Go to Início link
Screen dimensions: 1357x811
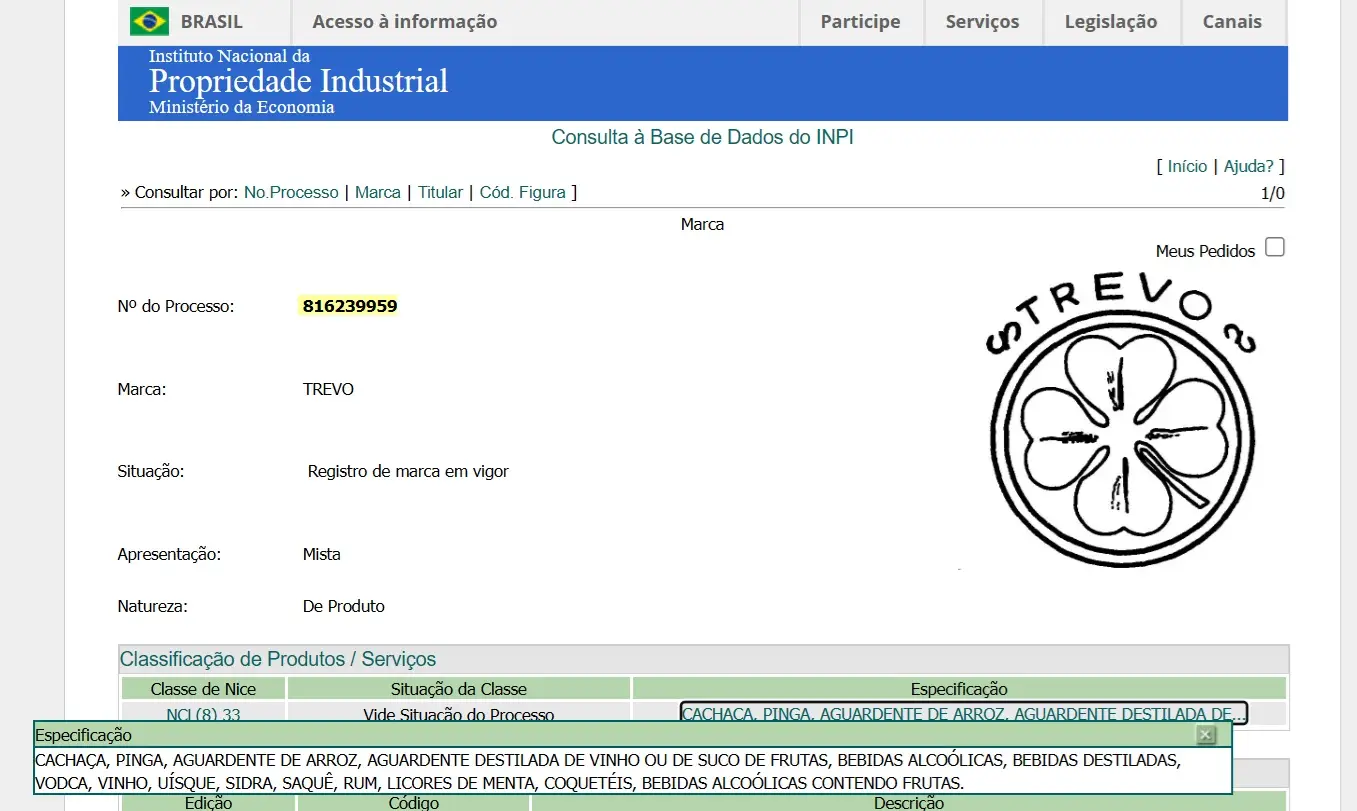tap(1187, 166)
